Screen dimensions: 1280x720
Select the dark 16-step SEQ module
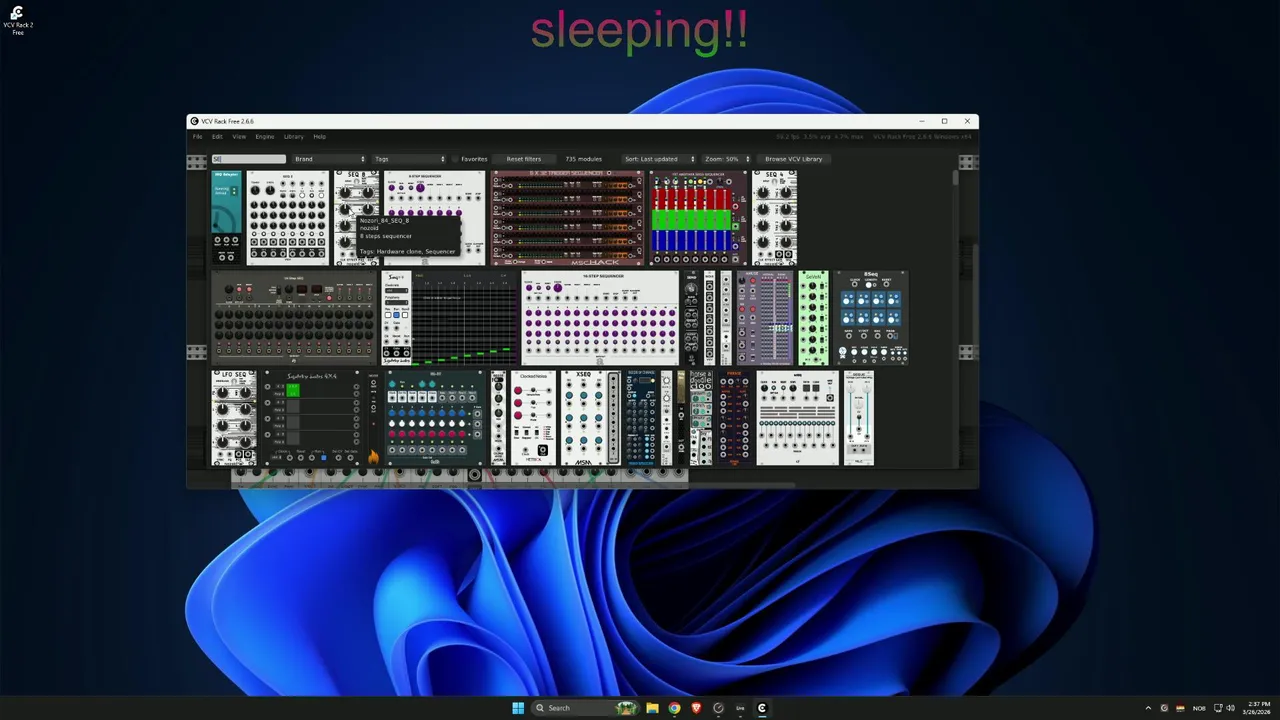294,318
